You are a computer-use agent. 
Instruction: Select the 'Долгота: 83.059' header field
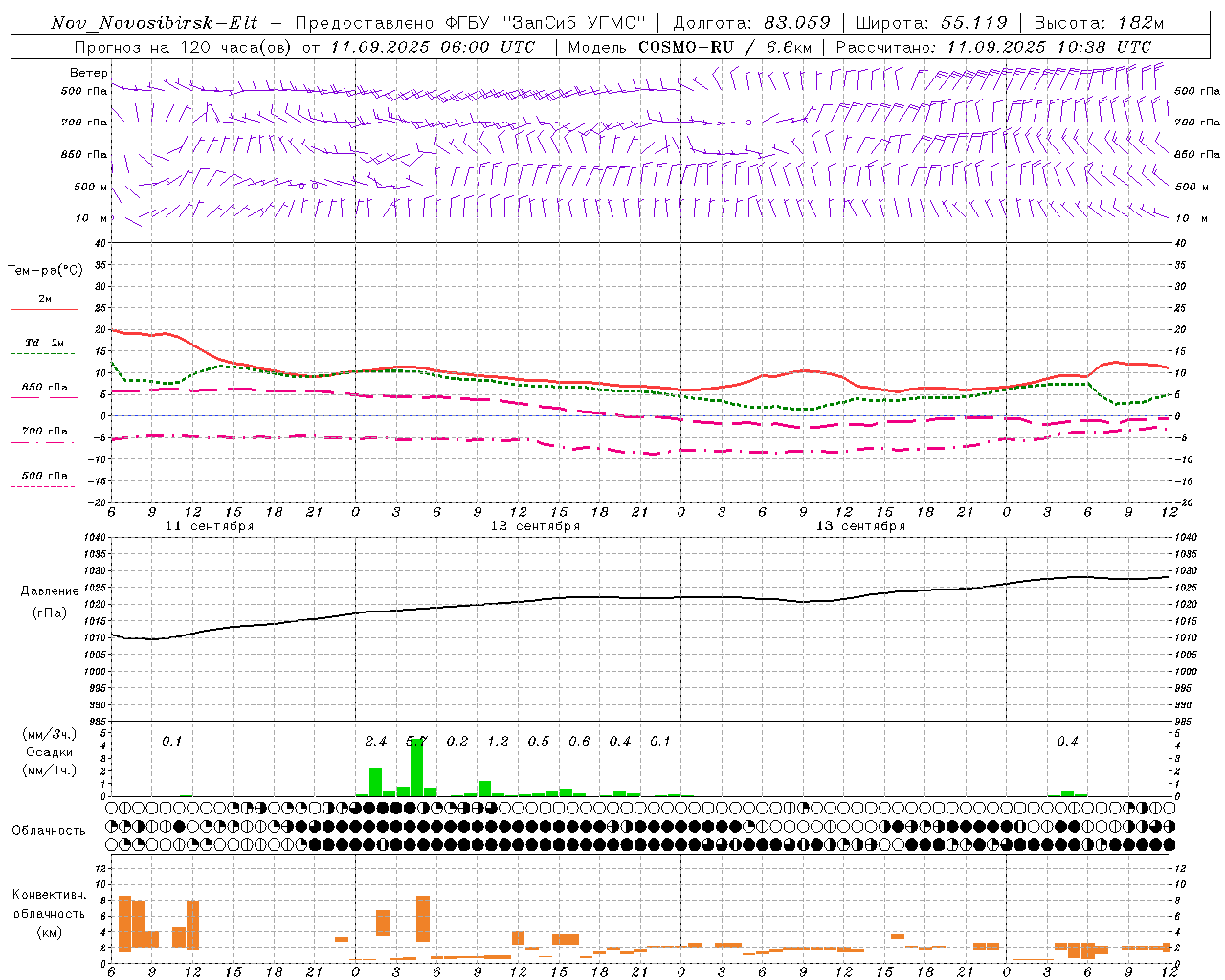[752, 23]
